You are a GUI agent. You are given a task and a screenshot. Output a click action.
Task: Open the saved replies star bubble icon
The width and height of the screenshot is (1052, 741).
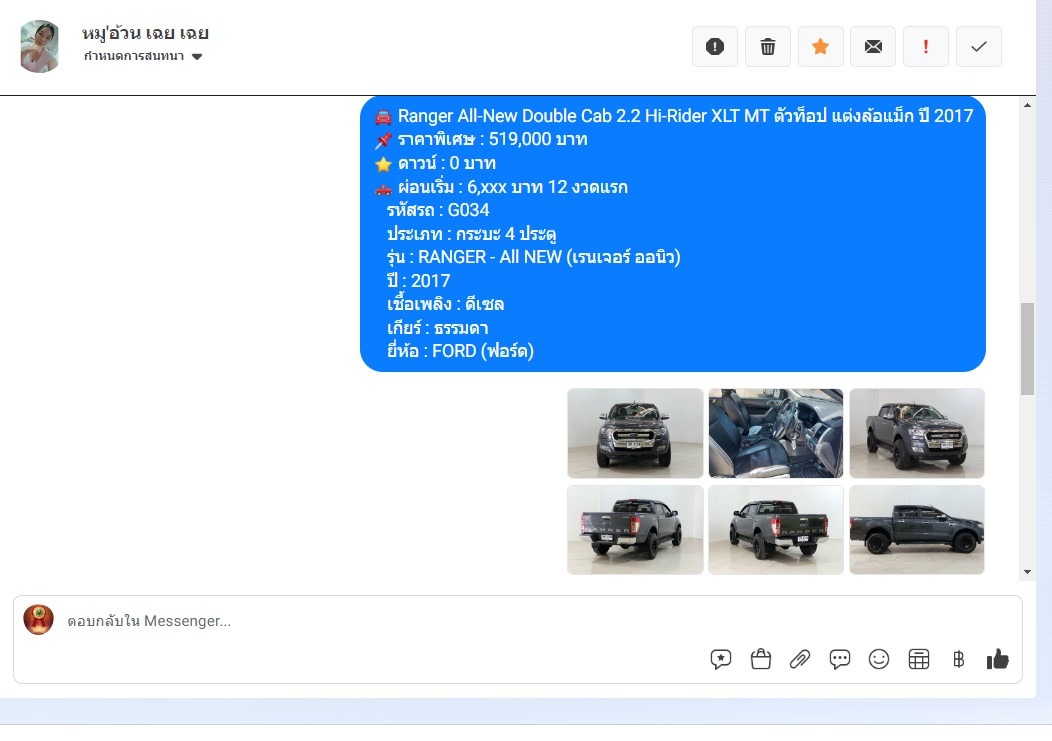721,659
